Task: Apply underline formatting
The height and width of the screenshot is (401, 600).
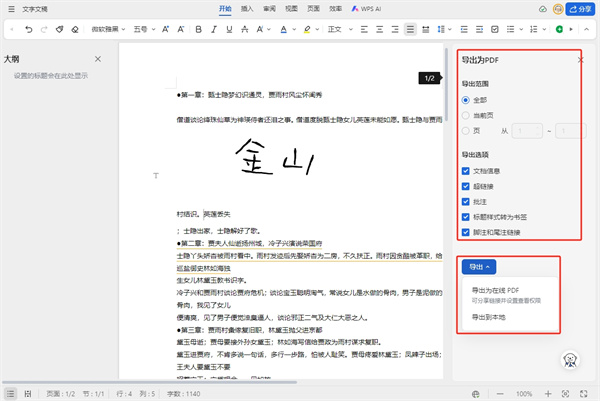Action: click(229, 30)
